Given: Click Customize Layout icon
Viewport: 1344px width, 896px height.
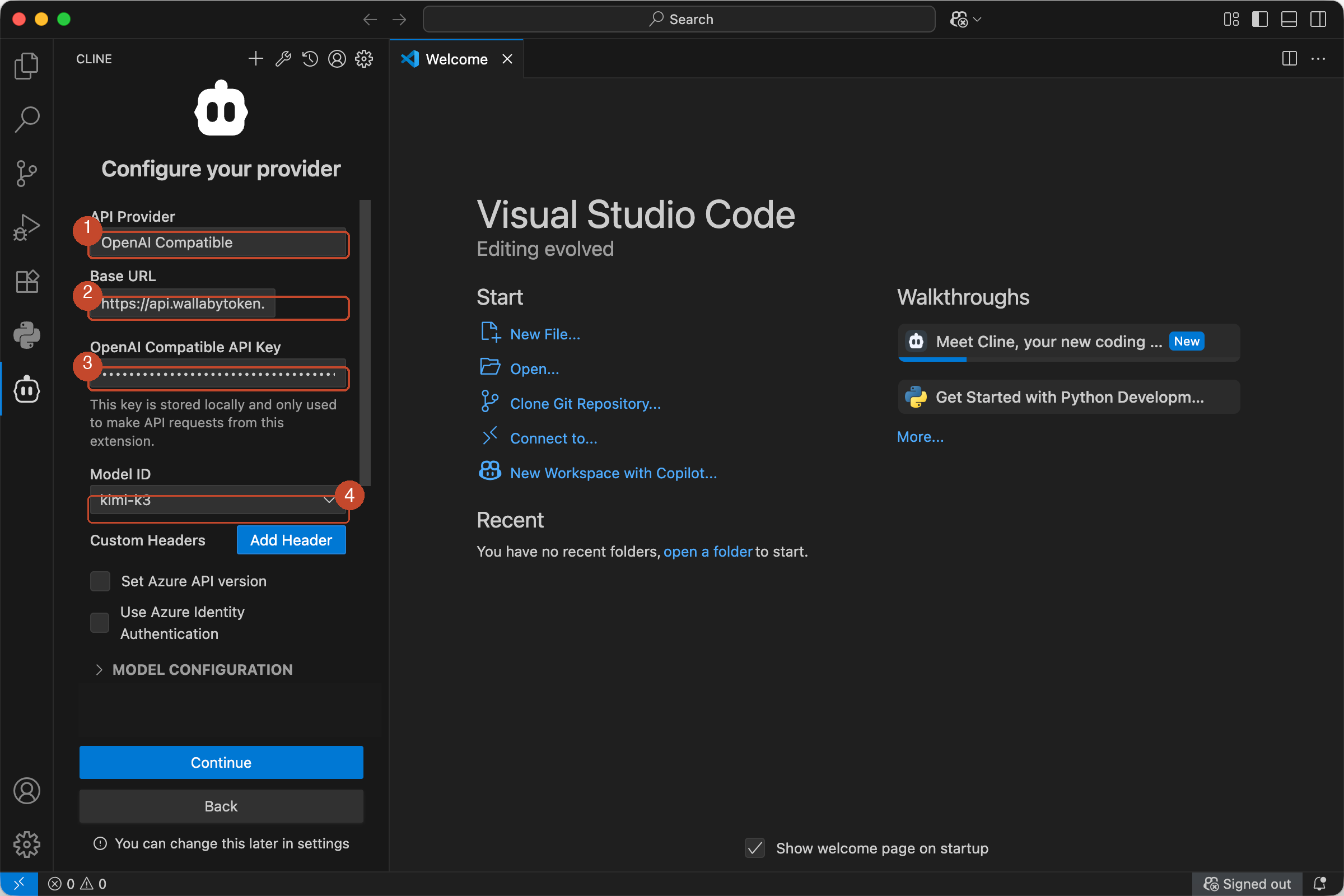Looking at the screenshot, I should click(1231, 20).
